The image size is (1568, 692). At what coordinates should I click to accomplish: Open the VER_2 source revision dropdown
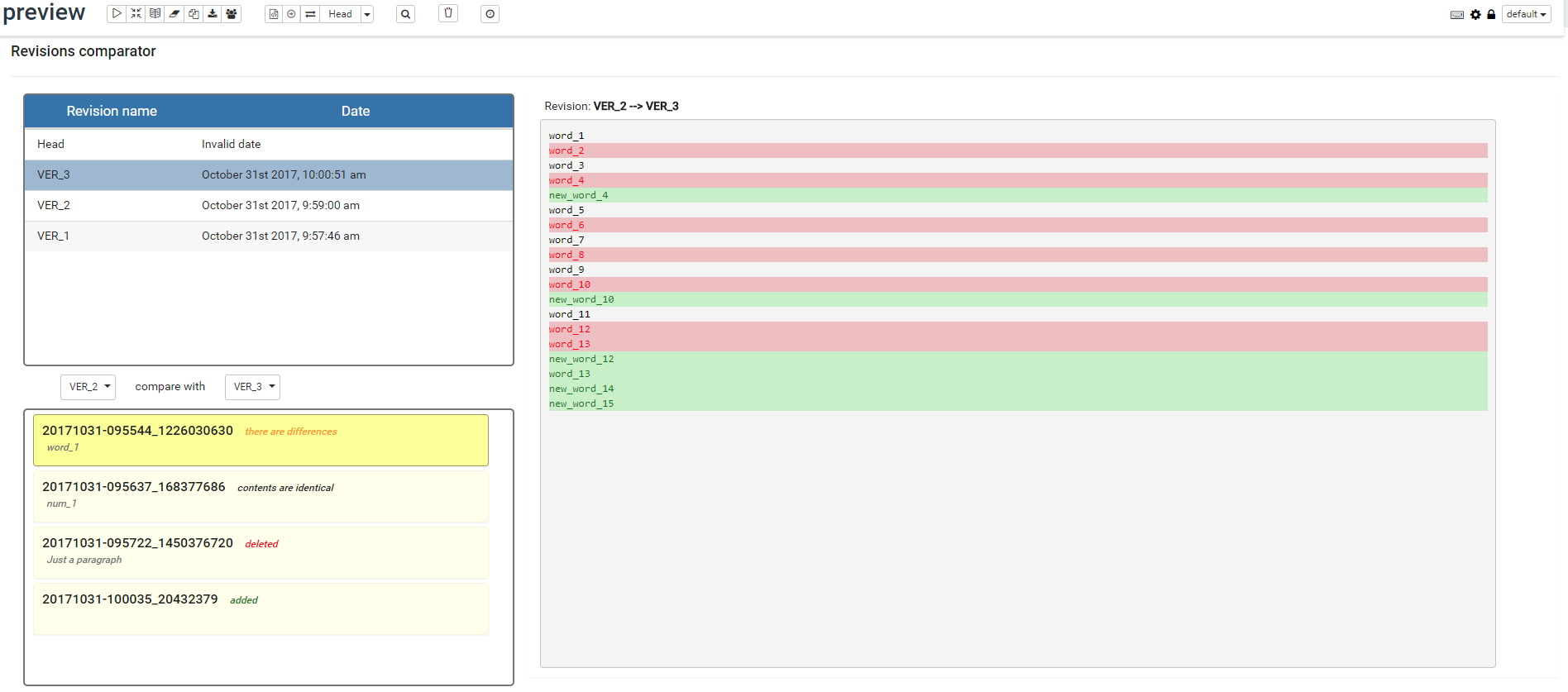pos(88,387)
